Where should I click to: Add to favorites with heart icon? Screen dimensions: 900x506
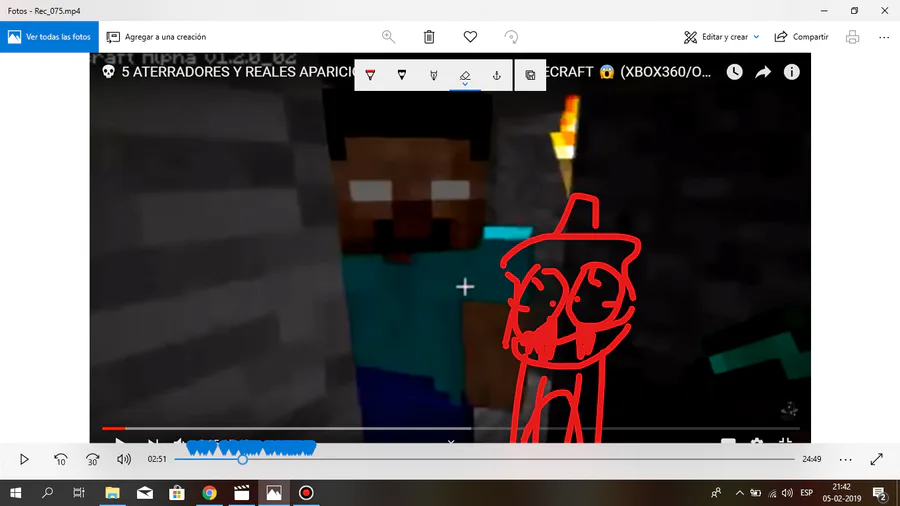pyautogui.click(x=470, y=37)
